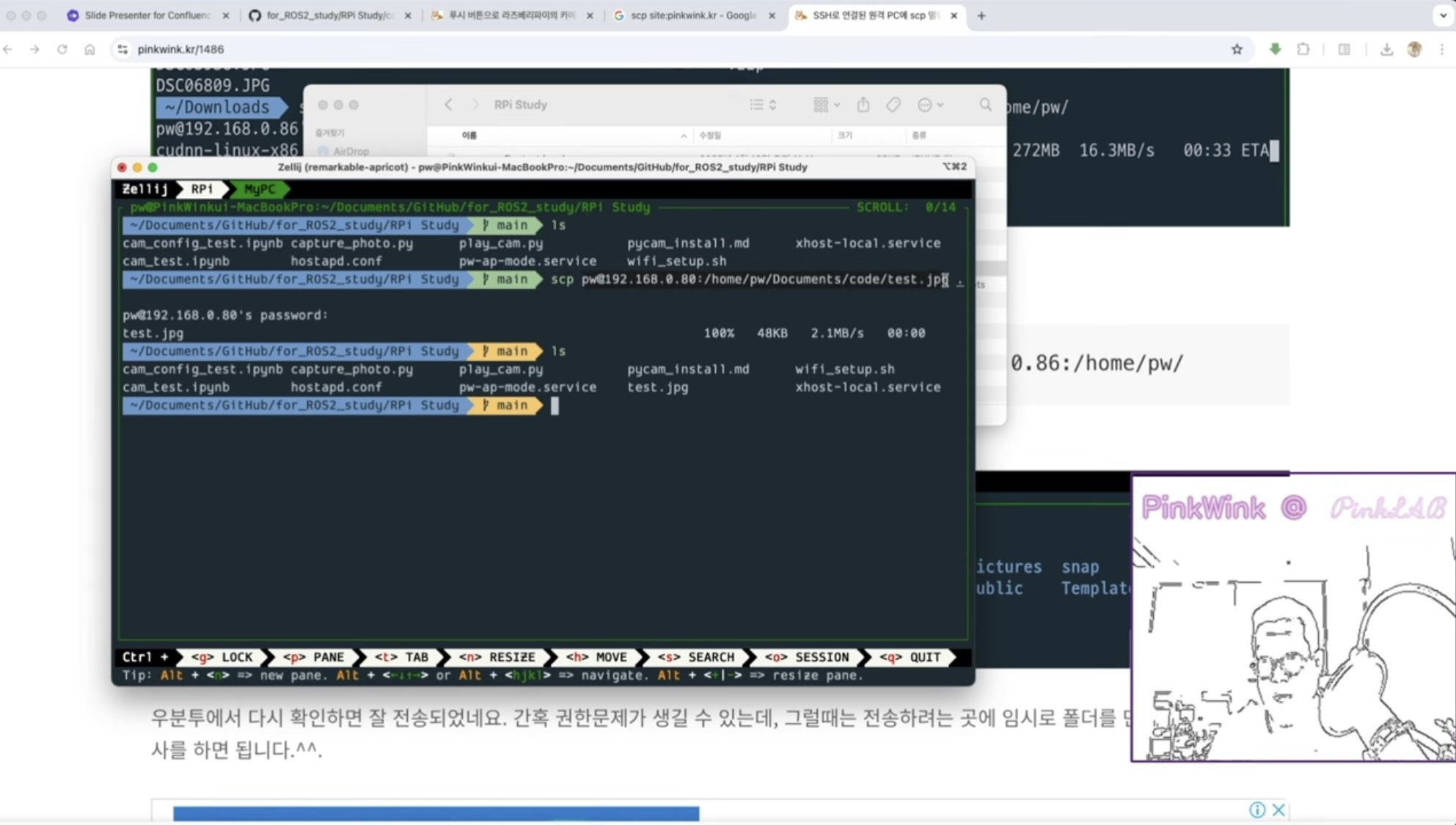Bookmark this page with the star icon
Image resolution: width=1456 pixels, height=825 pixels.
[1237, 49]
